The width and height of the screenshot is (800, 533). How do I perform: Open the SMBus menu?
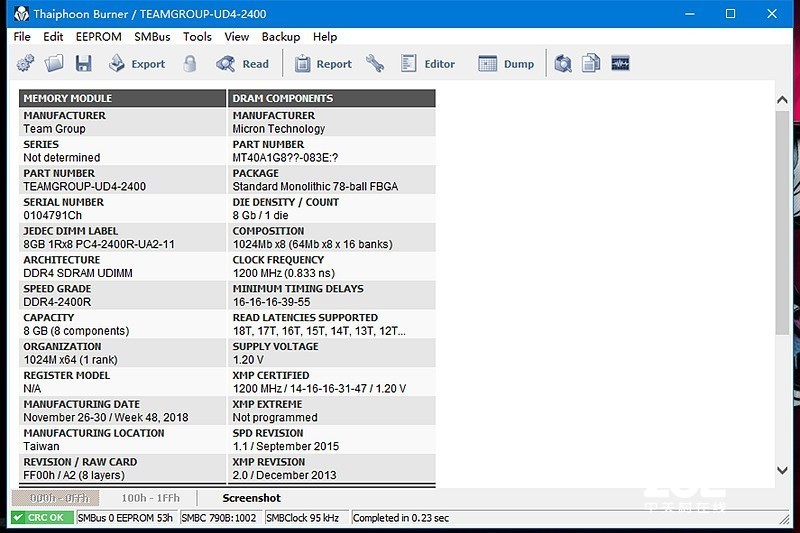(152, 37)
